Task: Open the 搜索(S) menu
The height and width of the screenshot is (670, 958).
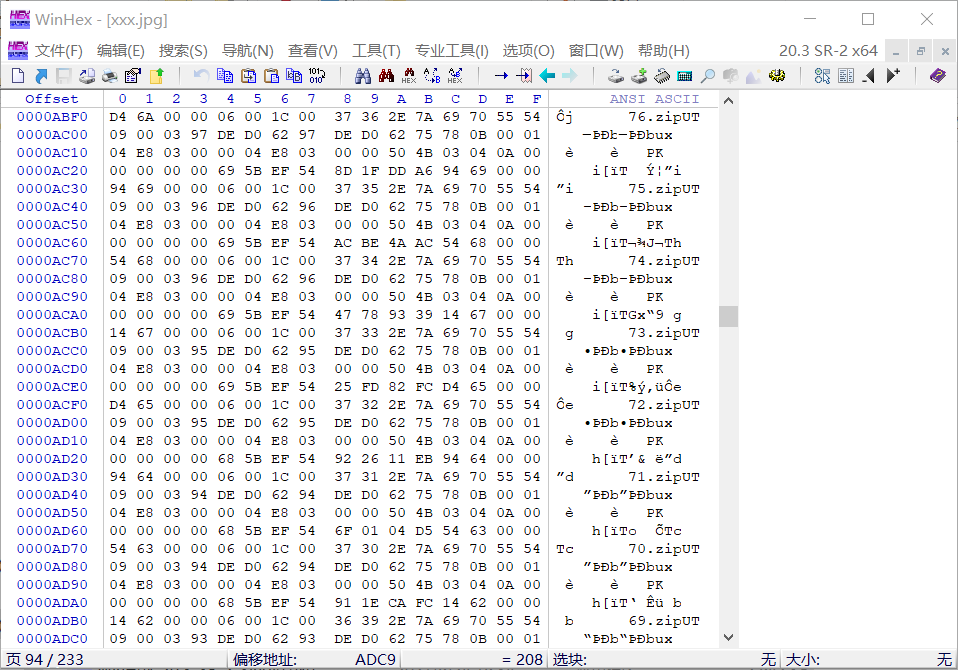Action: pyautogui.click(x=183, y=51)
